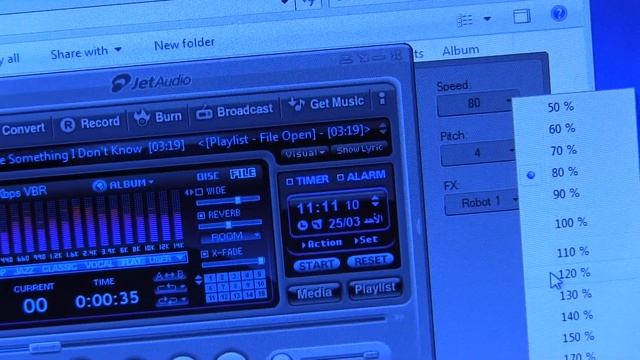The width and height of the screenshot is (640, 360).
Task: Enable the ALARM checkbox
Action: click(340, 177)
